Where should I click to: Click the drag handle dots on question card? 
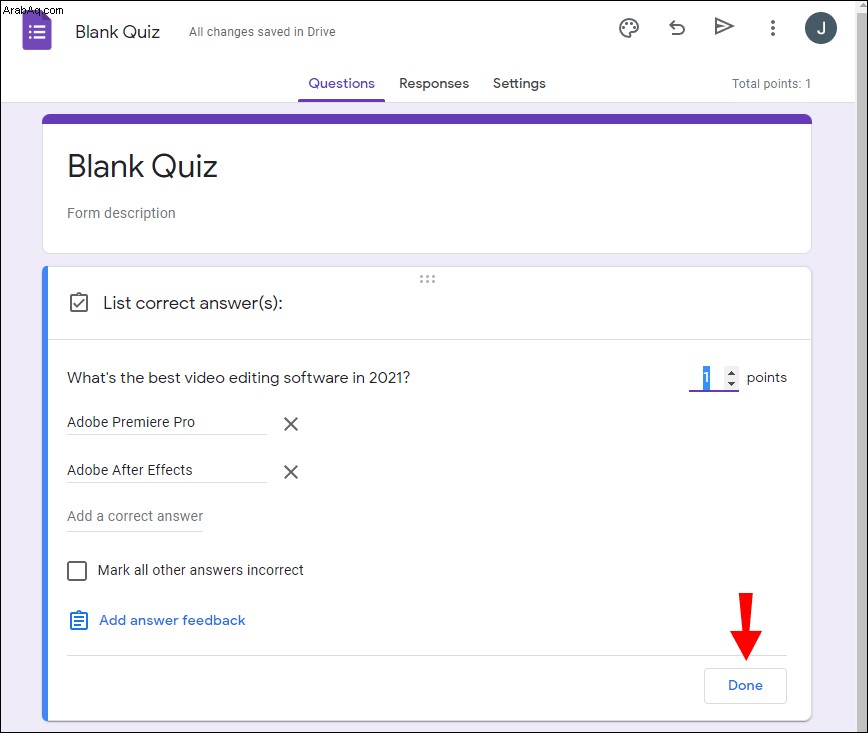click(427, 279)
